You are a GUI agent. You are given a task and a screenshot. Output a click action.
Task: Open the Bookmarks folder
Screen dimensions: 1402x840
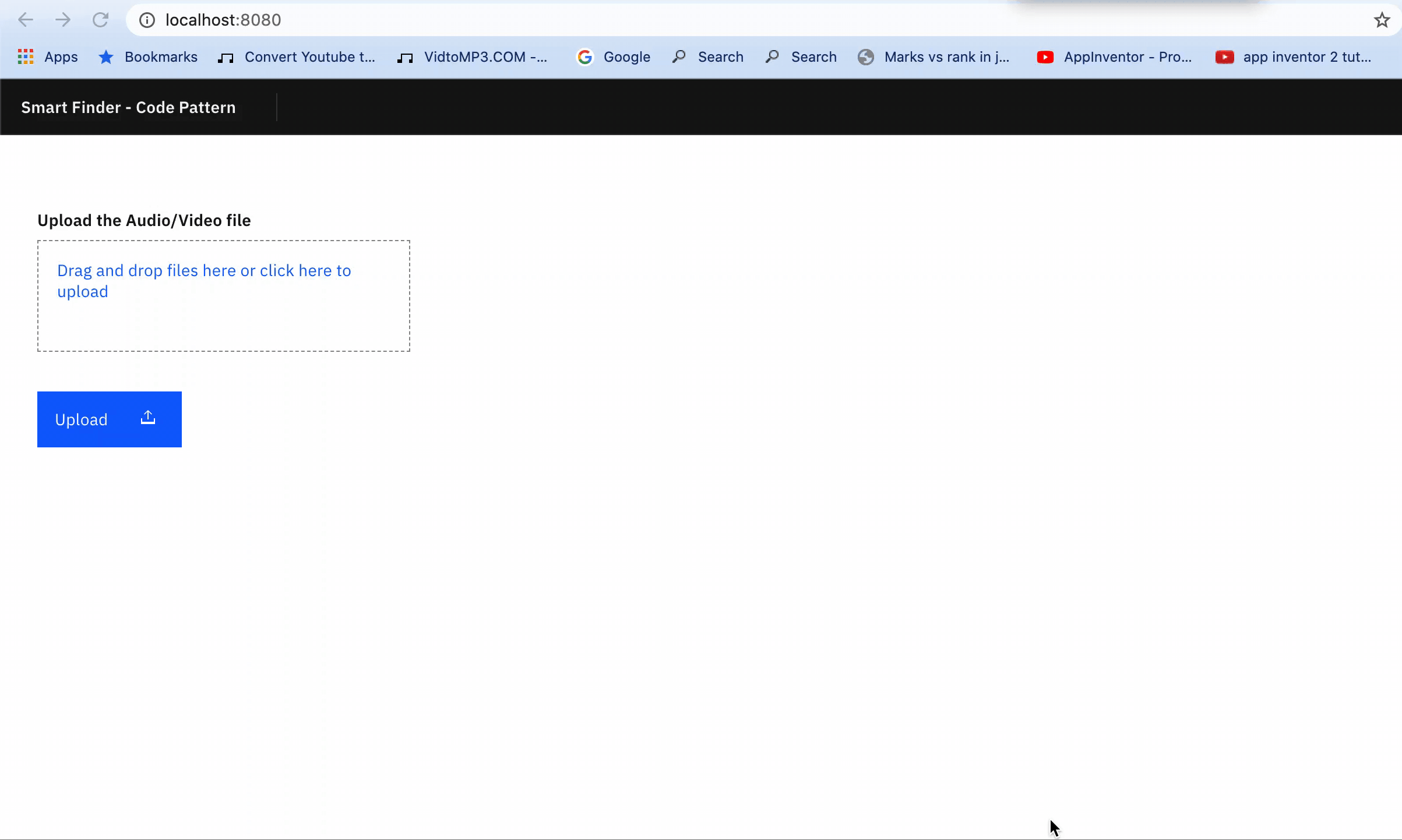[x=148, y=57]
